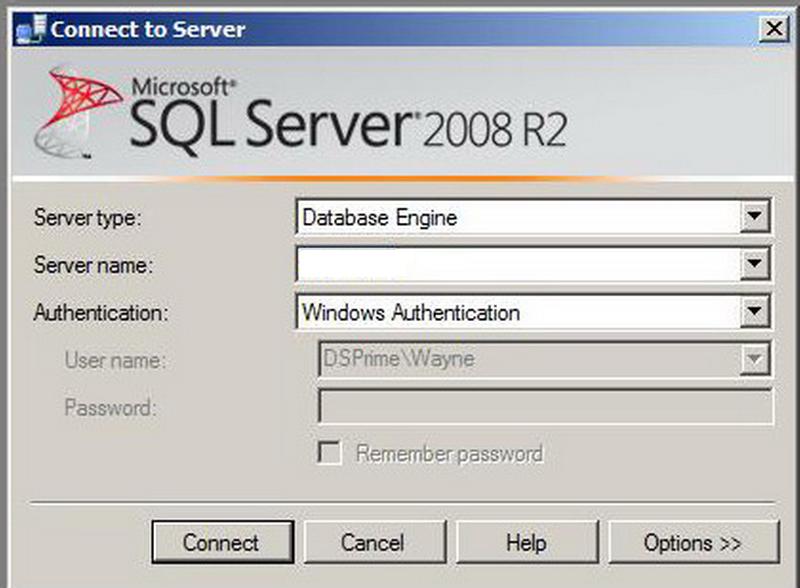Click the Server type label
Image resolution: width=800 pixels, height=588 pixels.
87,218
